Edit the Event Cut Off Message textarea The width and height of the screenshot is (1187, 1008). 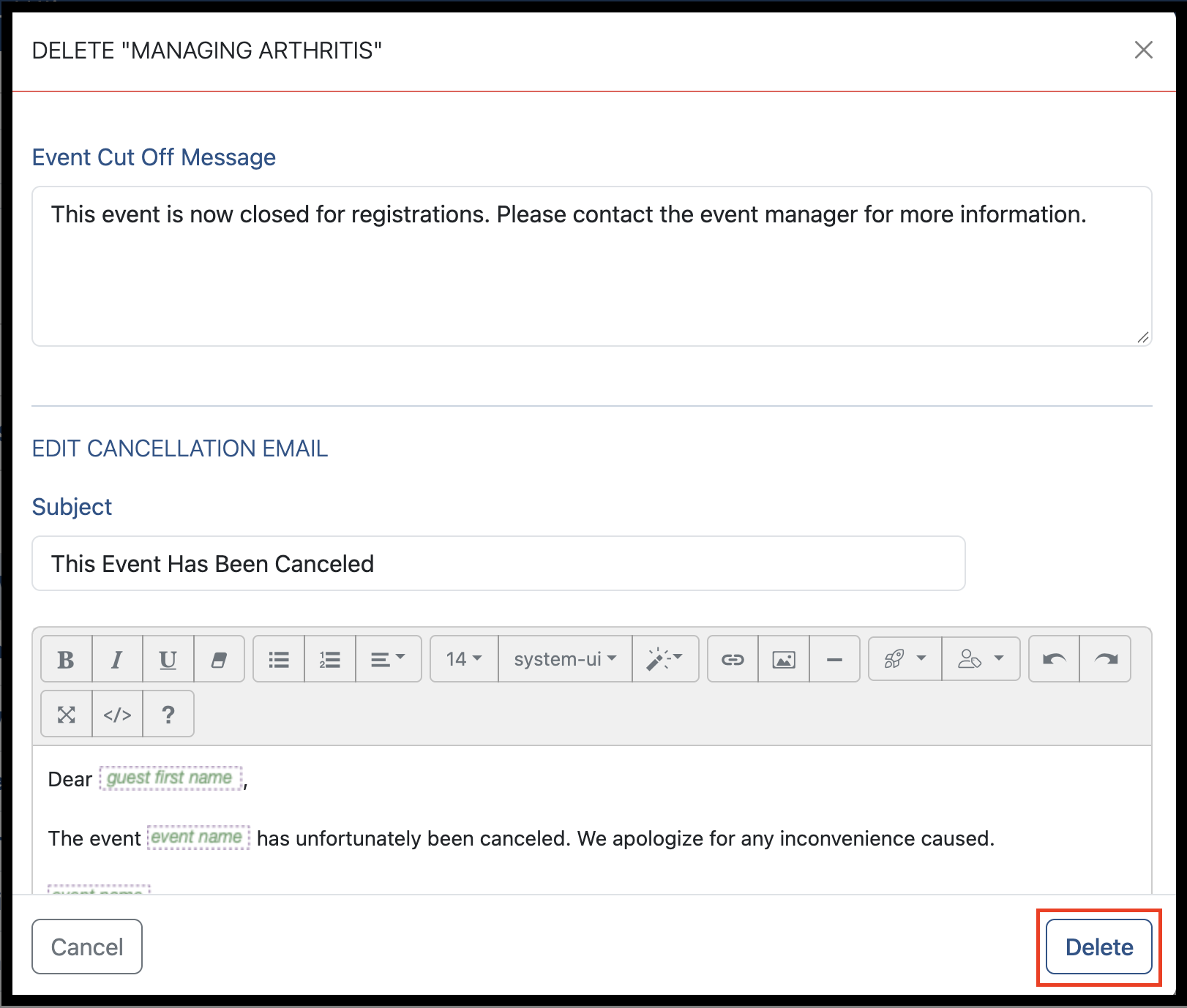(592, 266)
